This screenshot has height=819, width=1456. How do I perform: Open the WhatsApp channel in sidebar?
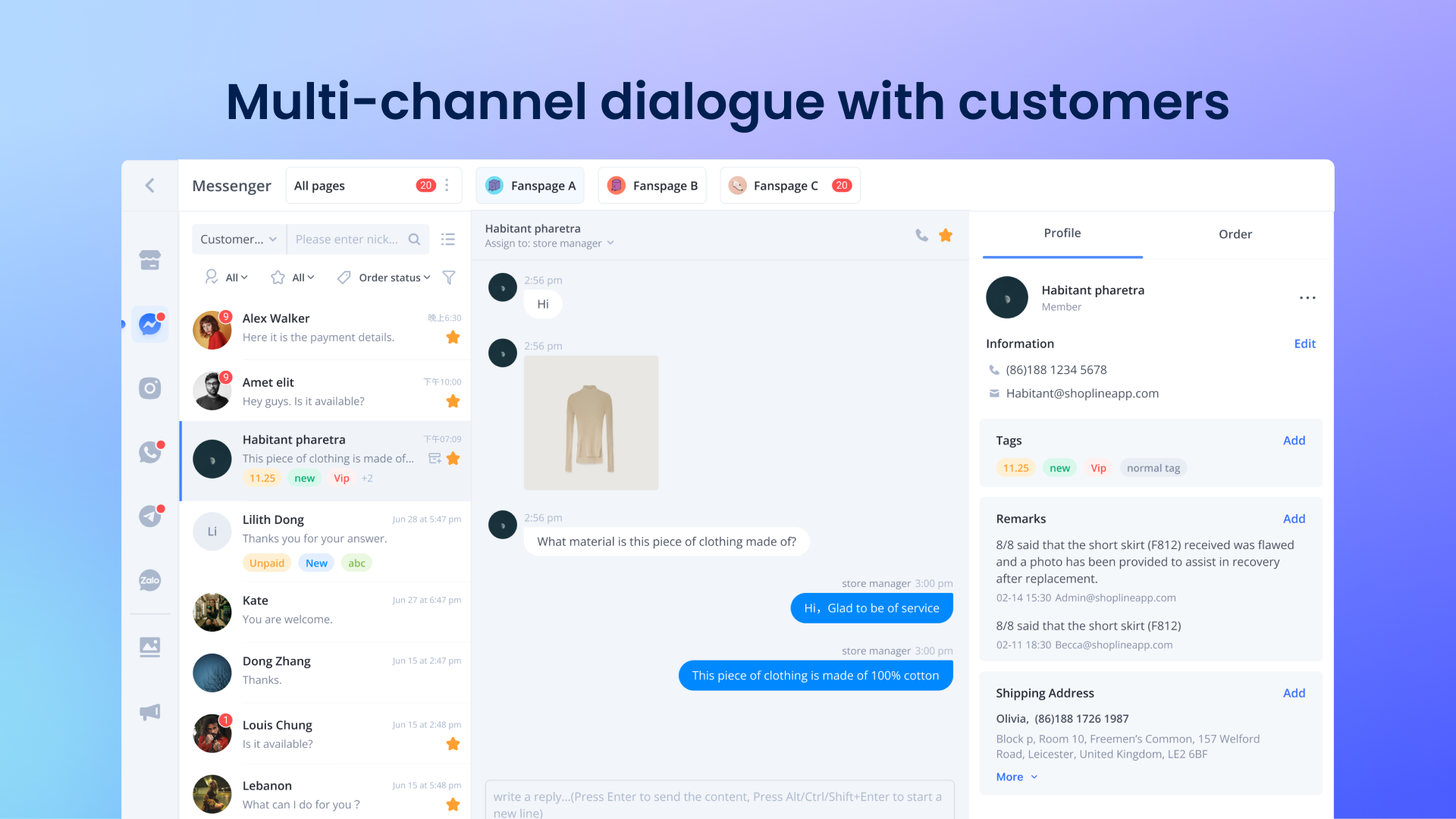click(149, 453)
